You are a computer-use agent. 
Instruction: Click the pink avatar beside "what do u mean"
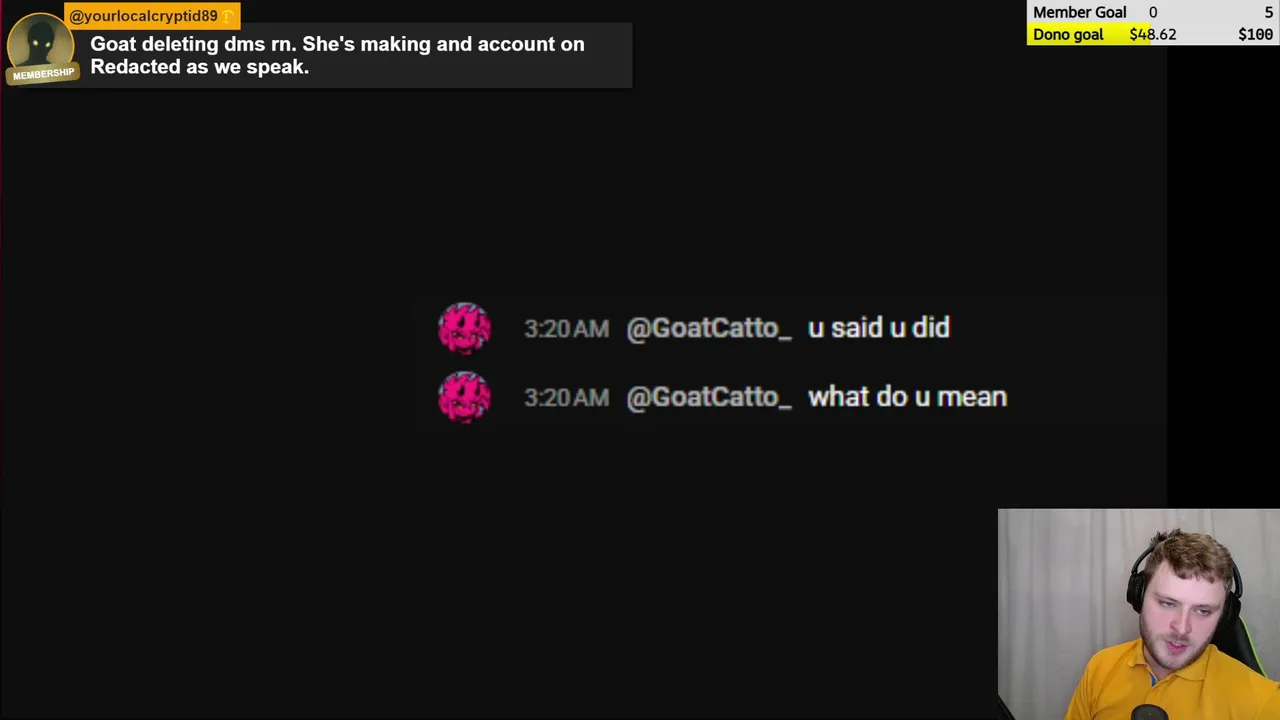[464, 397]
